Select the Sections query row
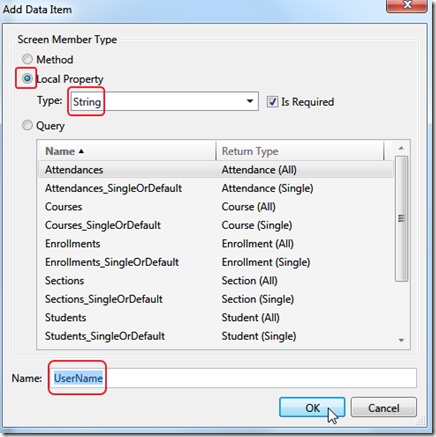 coord(216,281)
